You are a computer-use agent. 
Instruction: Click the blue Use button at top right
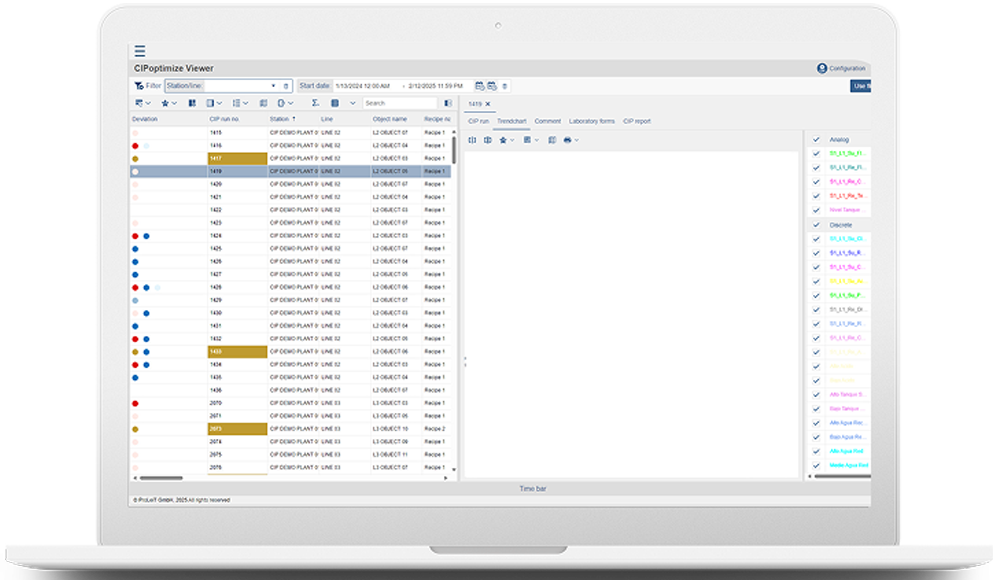(861, 86)
